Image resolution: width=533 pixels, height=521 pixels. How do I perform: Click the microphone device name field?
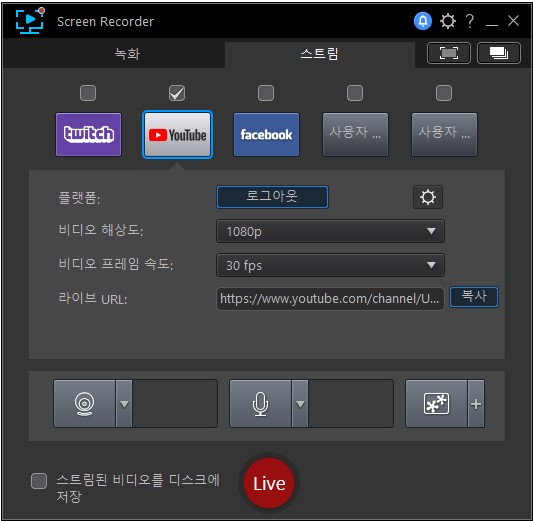351,403
